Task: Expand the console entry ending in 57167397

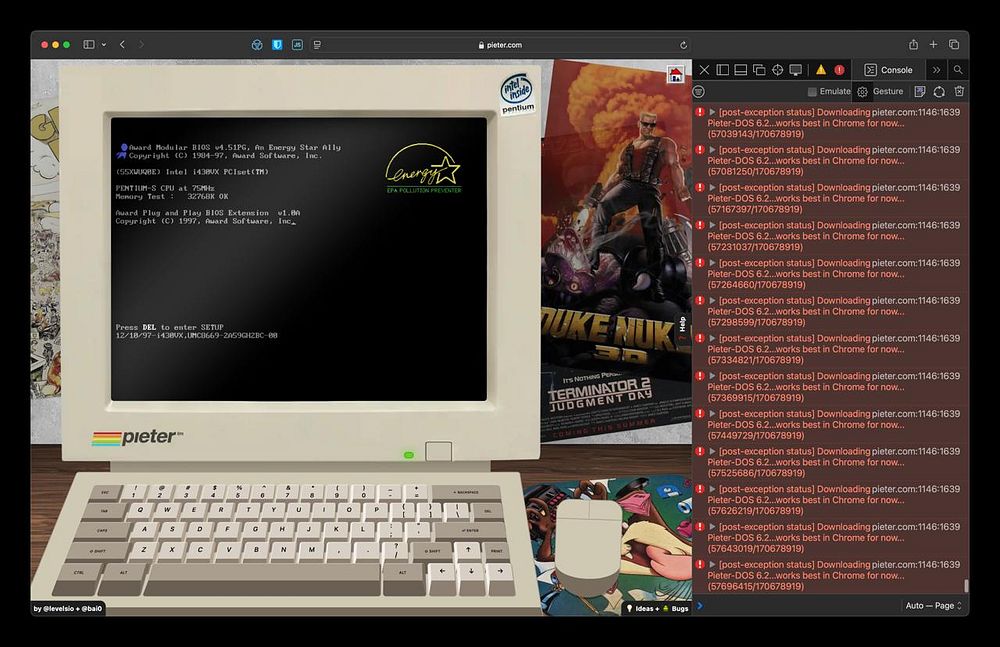Action: (x=712, y=188)
